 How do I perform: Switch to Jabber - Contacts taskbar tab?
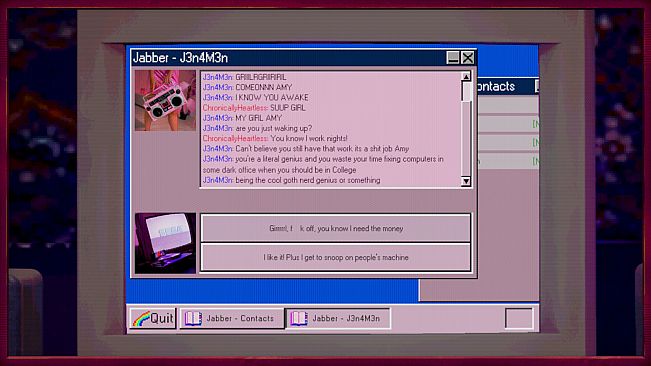(x=232, y=319)
